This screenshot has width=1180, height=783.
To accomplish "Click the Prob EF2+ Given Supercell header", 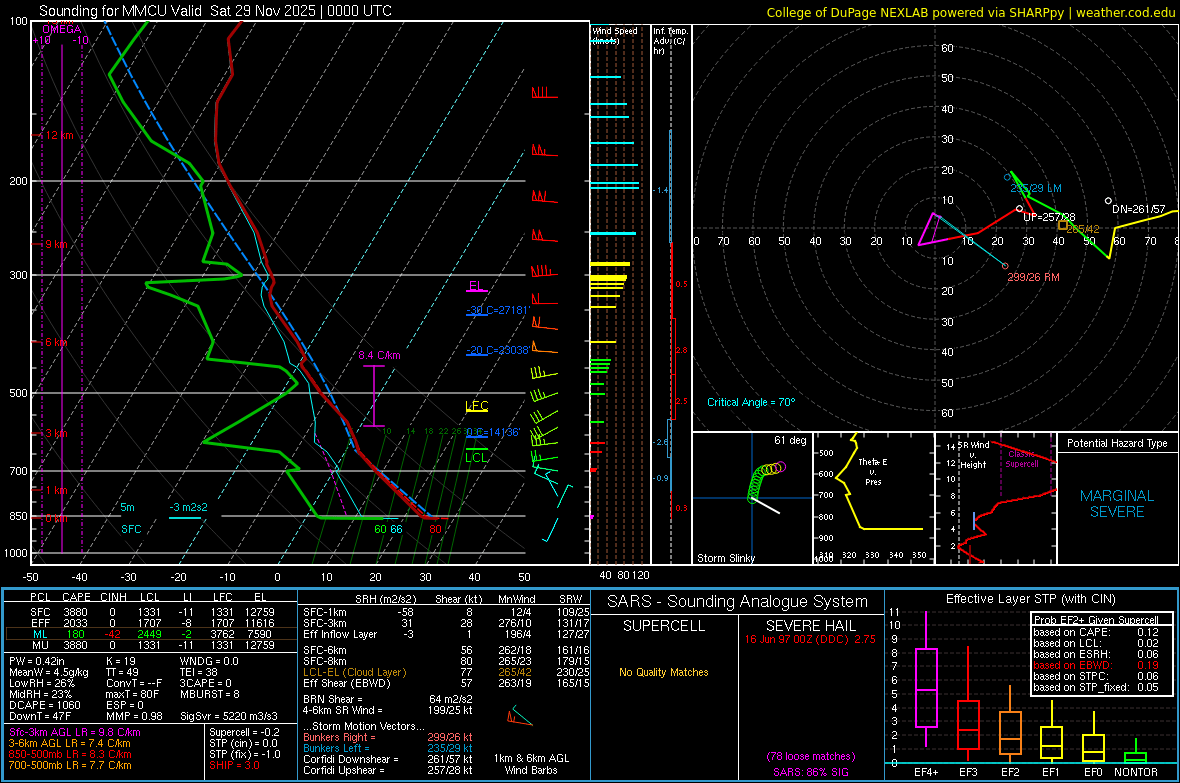I will [1096, 620].
